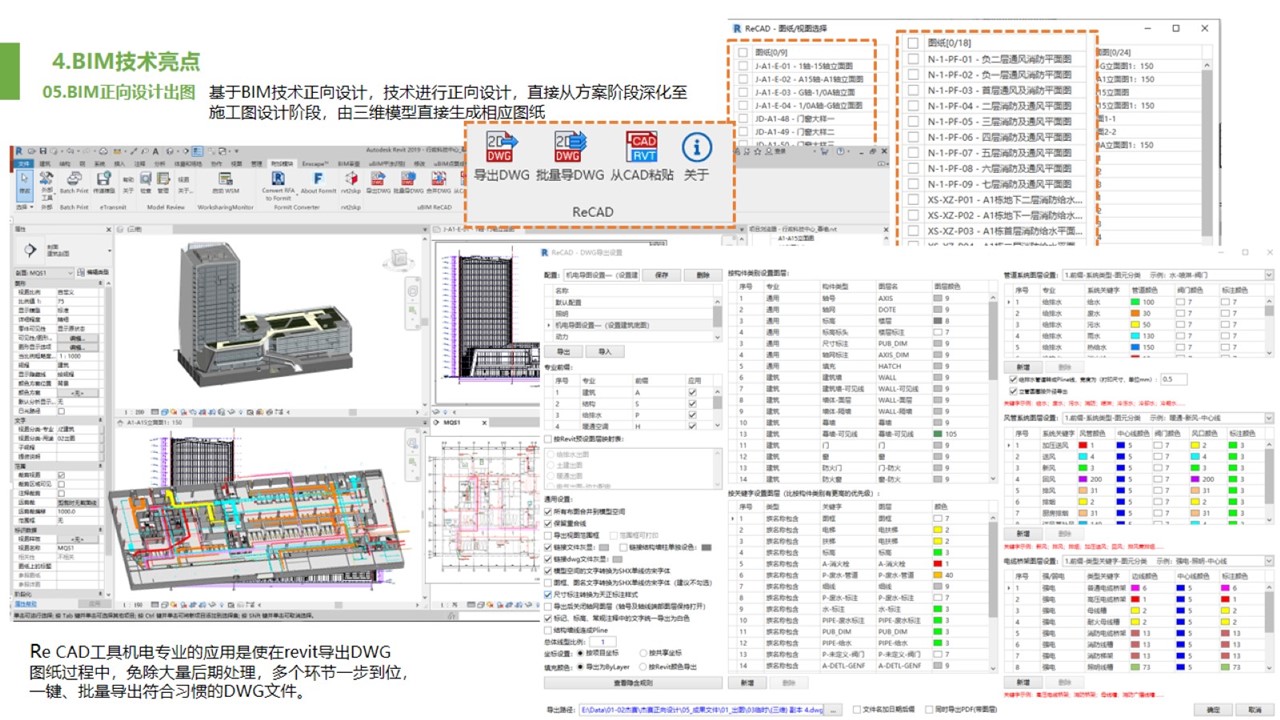Click red 风管颜色 swatch for 加压送风

click(x=1084, y=444)
